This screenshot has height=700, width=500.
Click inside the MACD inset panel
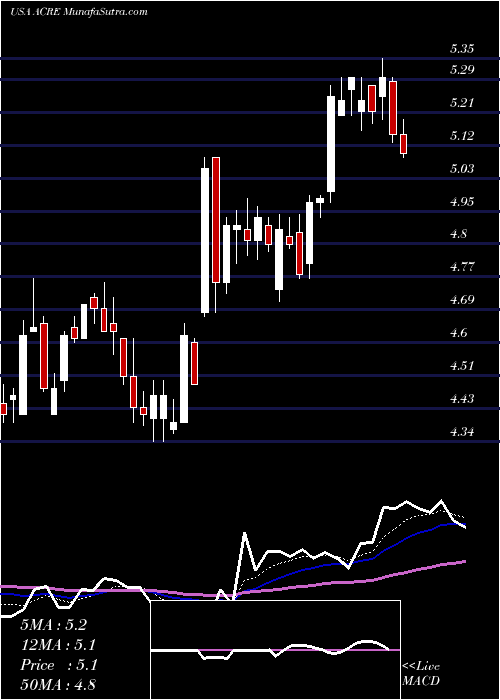click(275, 650)
